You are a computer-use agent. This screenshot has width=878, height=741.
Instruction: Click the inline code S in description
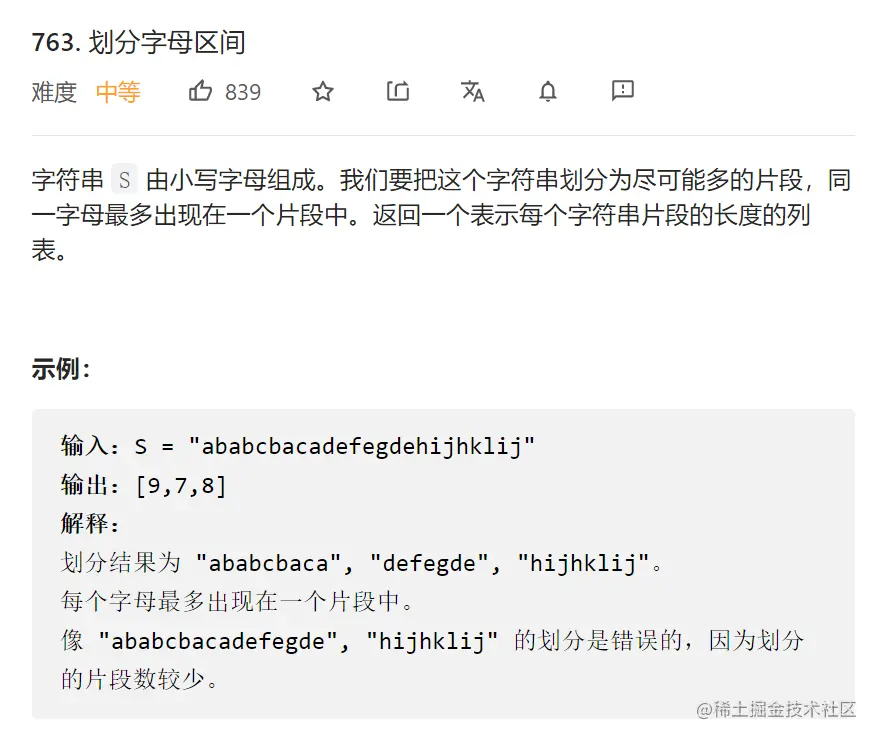coord(125,181)
